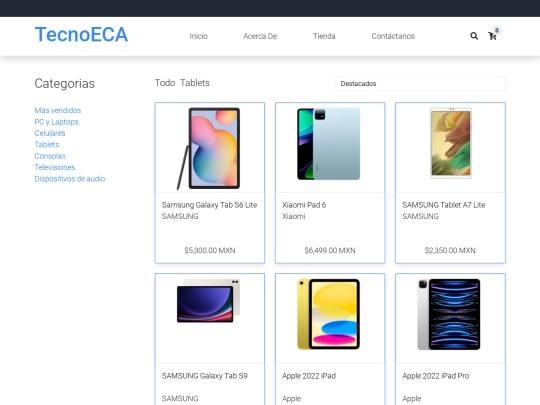
Task: Click the TecnoECA logo
Action: click(x=81, y=35)
